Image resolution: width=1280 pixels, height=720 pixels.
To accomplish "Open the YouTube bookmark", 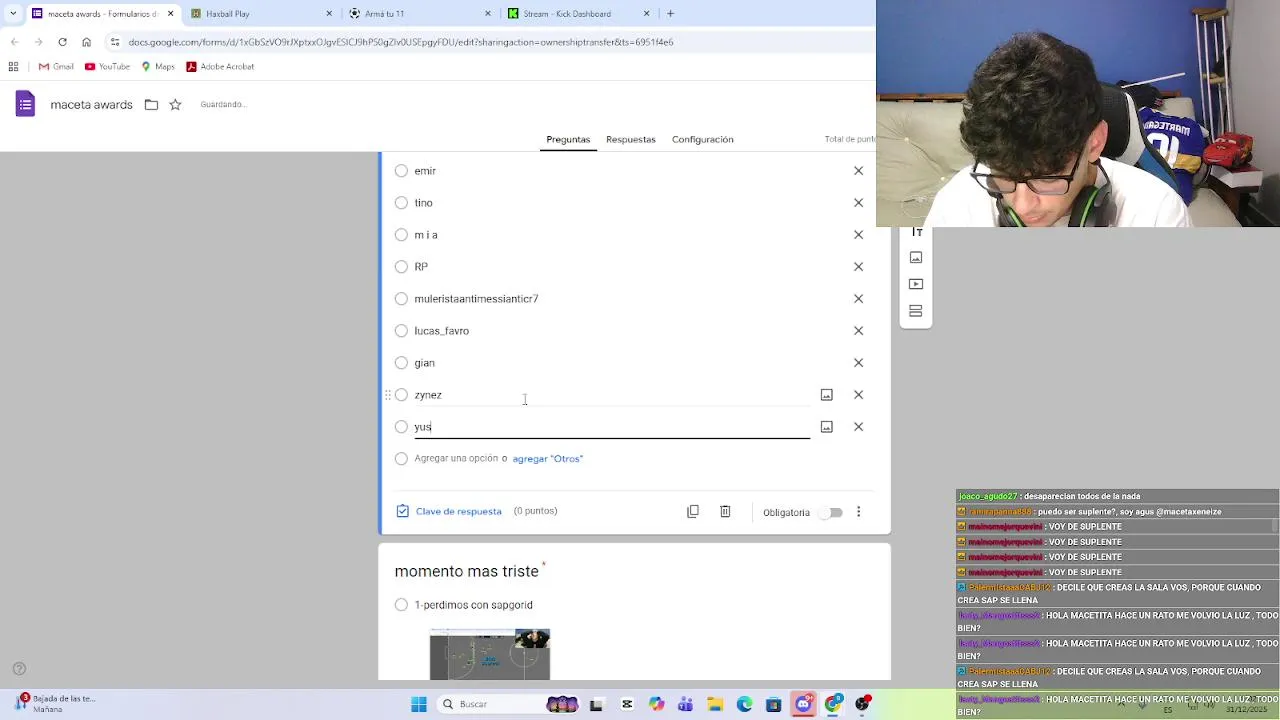I will (107, 67).
